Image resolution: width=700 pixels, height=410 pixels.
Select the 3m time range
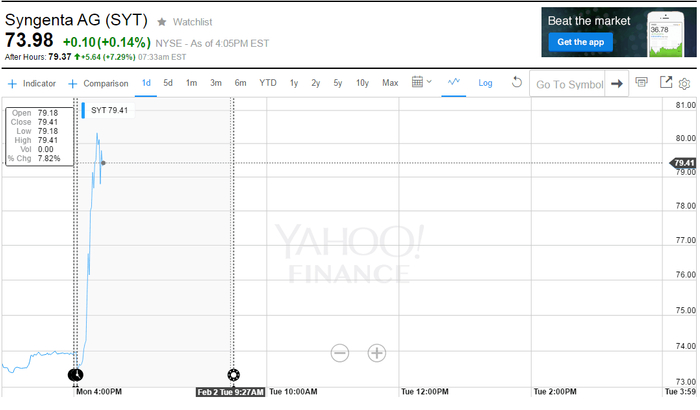click(216, 83)
